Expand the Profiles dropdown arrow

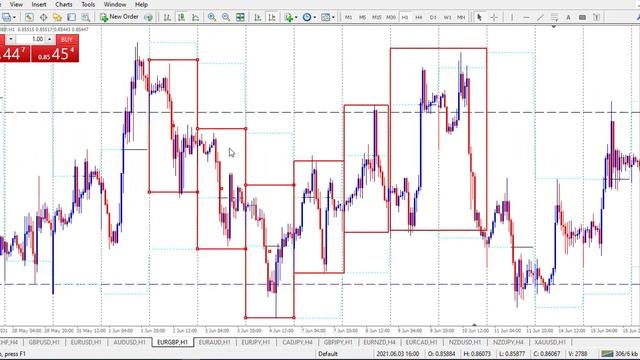point(14,18)
